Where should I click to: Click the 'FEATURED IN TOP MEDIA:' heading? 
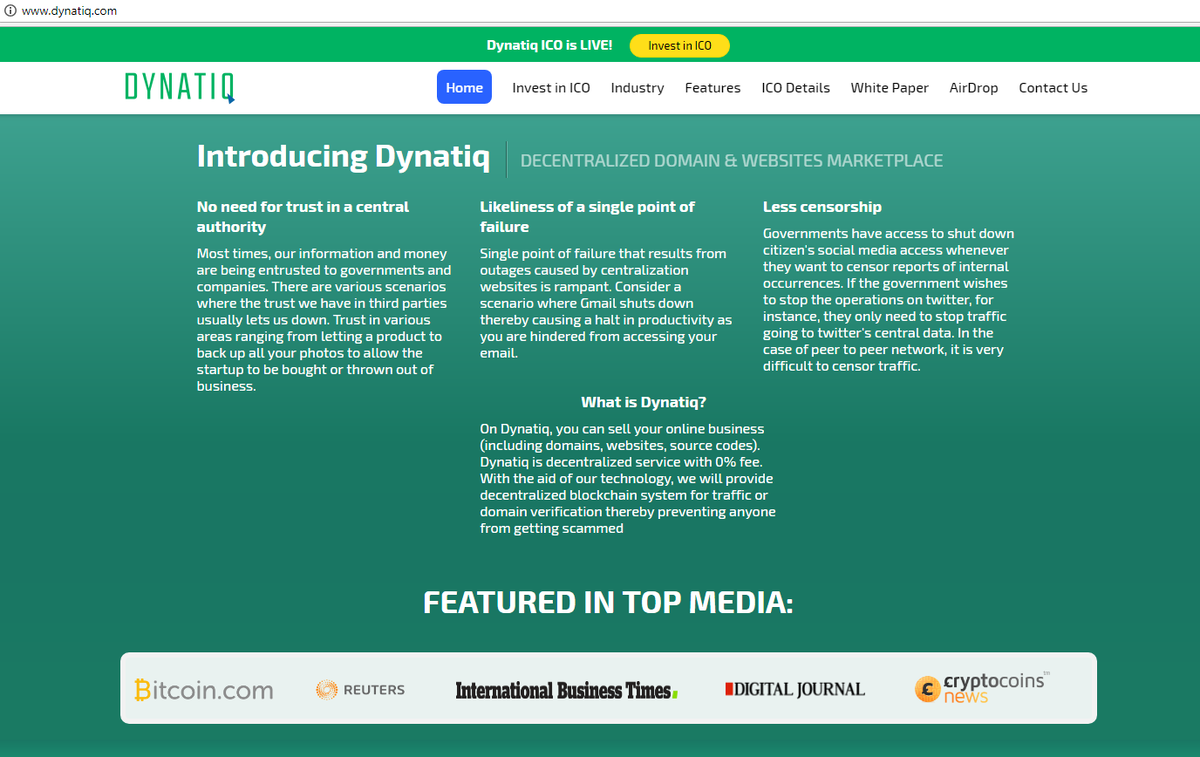(608, 603)
